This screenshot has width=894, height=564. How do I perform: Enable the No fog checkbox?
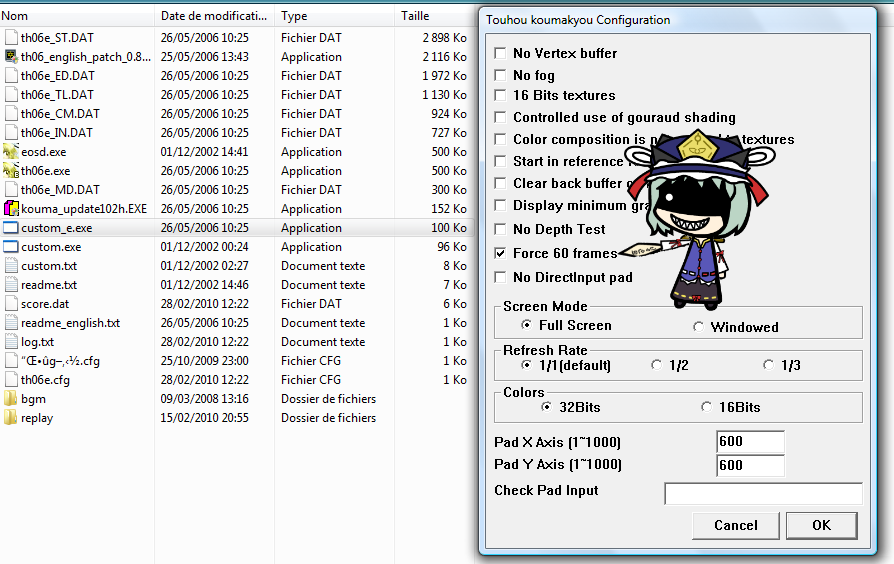click(500, 75)
